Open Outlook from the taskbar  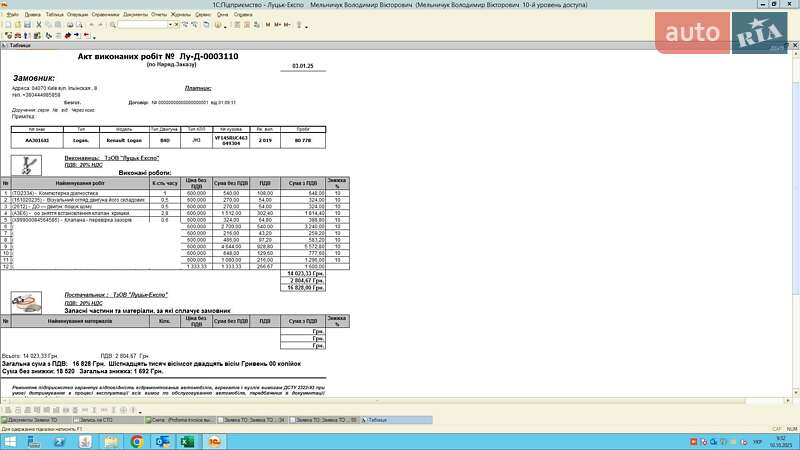tap(162, 441)
